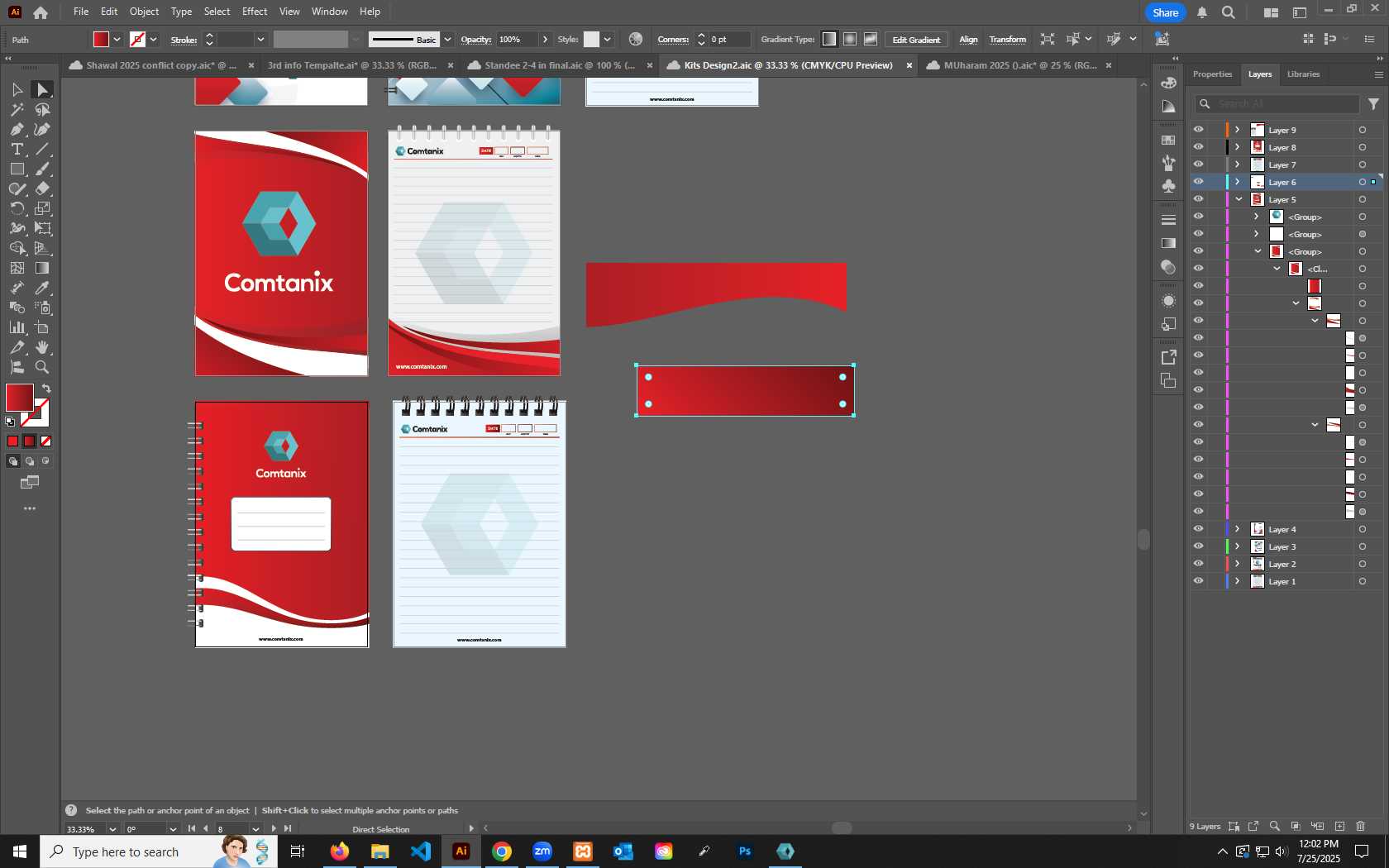Swap fill and stroke colors
Image resolution: width=1389 pixels, height=868 pixels.
(x=47, y=389)
